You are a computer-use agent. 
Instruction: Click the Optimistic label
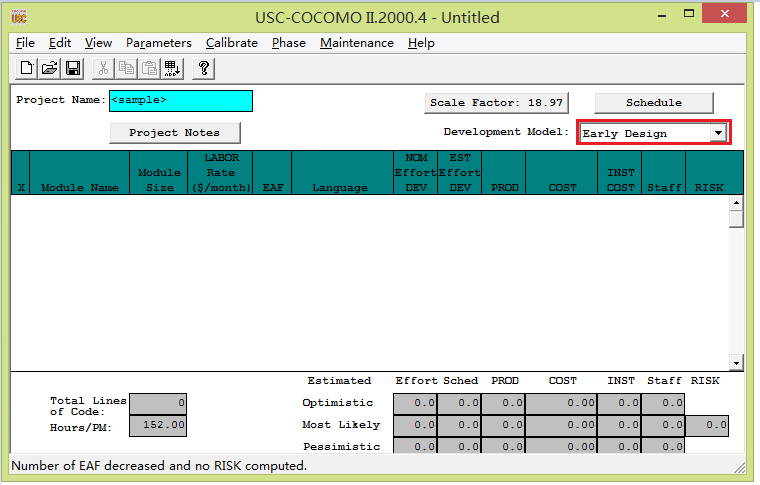pos(337,403)
